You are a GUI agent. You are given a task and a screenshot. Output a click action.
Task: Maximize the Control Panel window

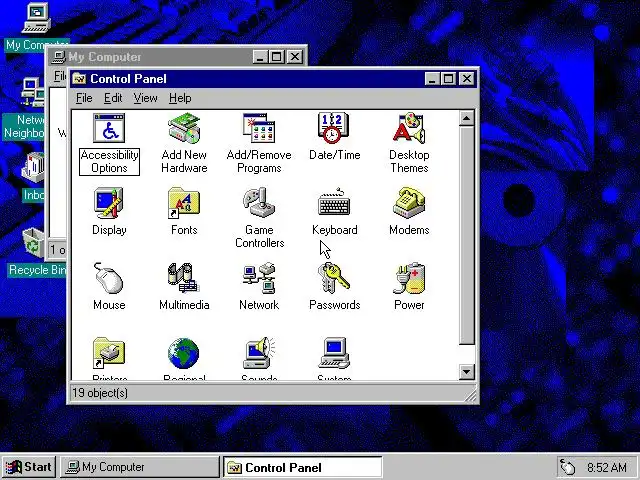point(448,78)
